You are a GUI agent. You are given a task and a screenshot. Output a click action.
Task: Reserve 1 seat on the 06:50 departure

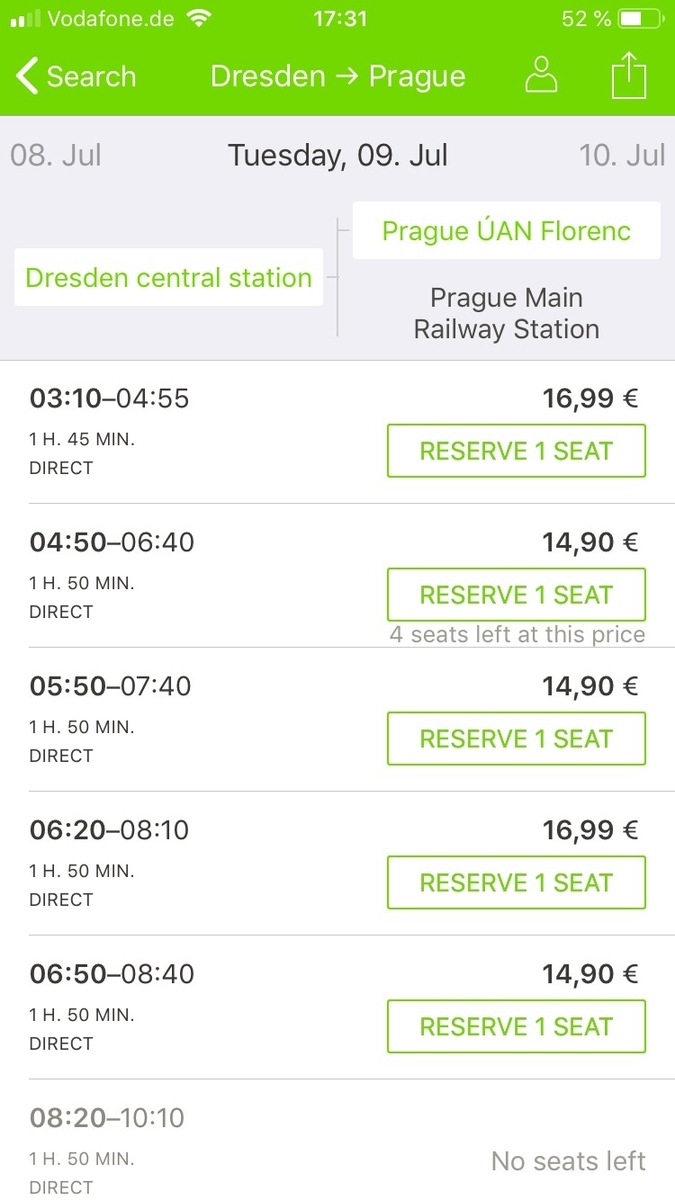[x=516, y=1027]
